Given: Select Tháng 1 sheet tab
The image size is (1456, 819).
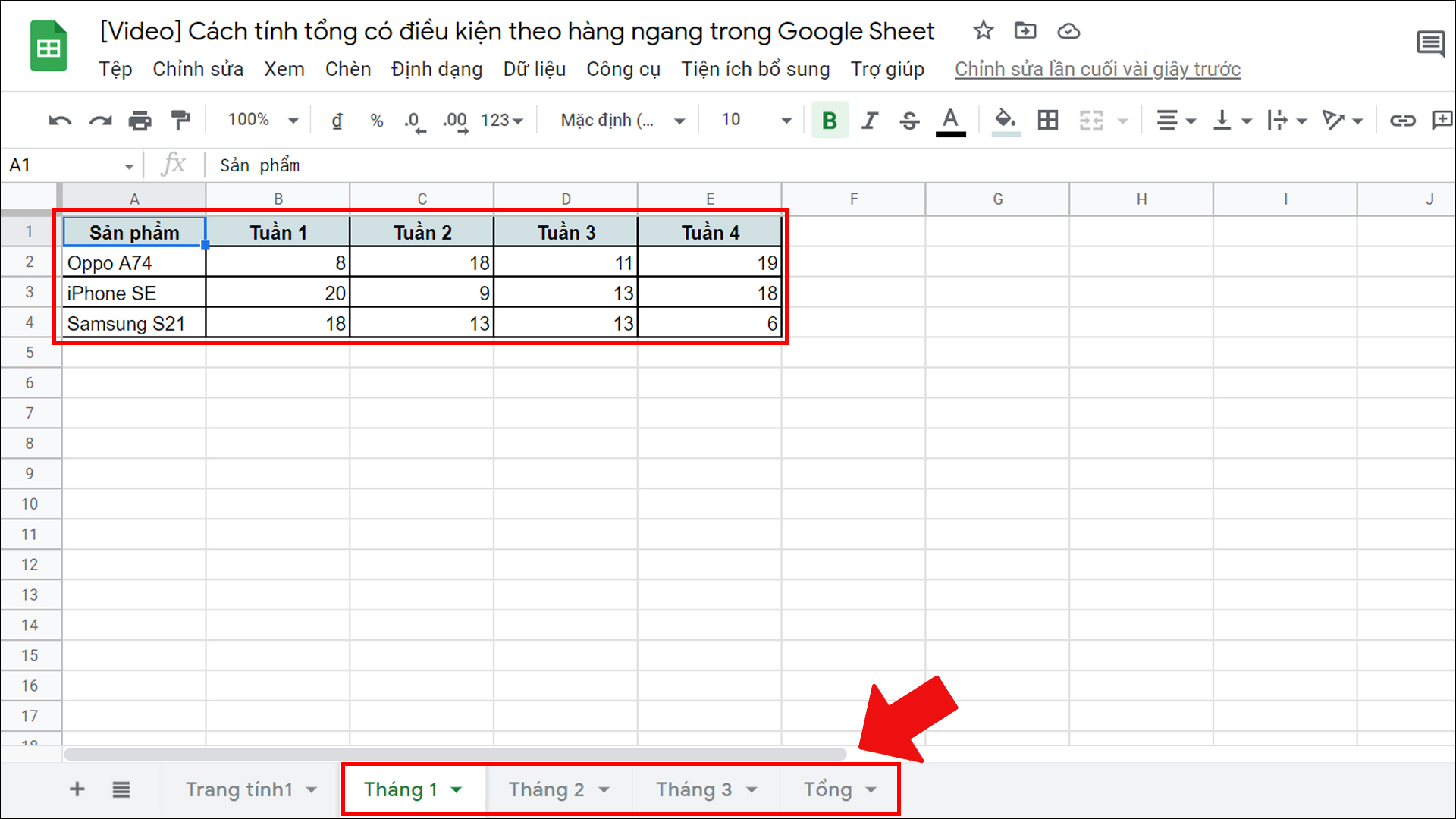Looking at the screenshot, I should pos(414,789).
